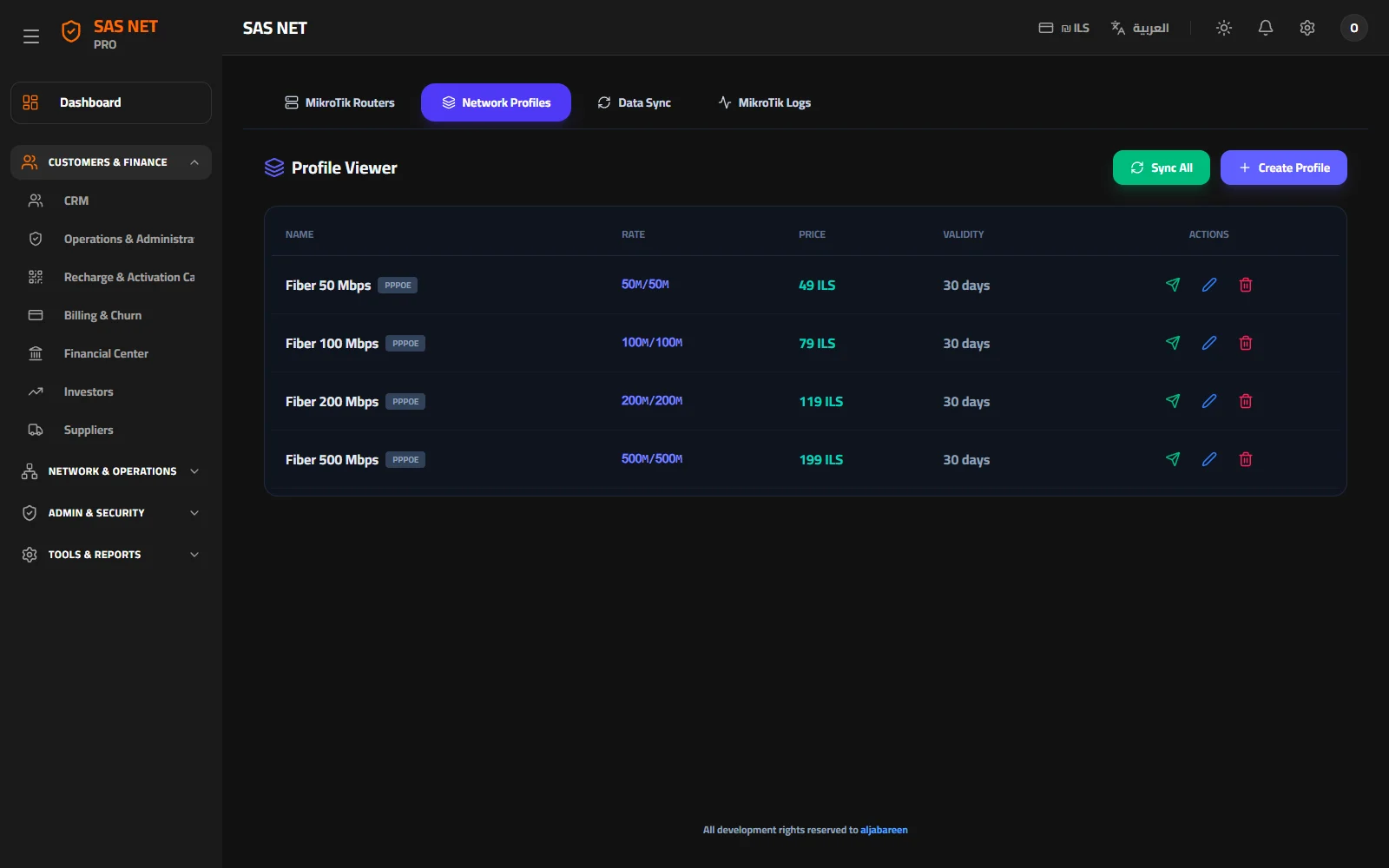Open the aljabareen link in footer
1389x868 pixels.
[x=884, y=830]
